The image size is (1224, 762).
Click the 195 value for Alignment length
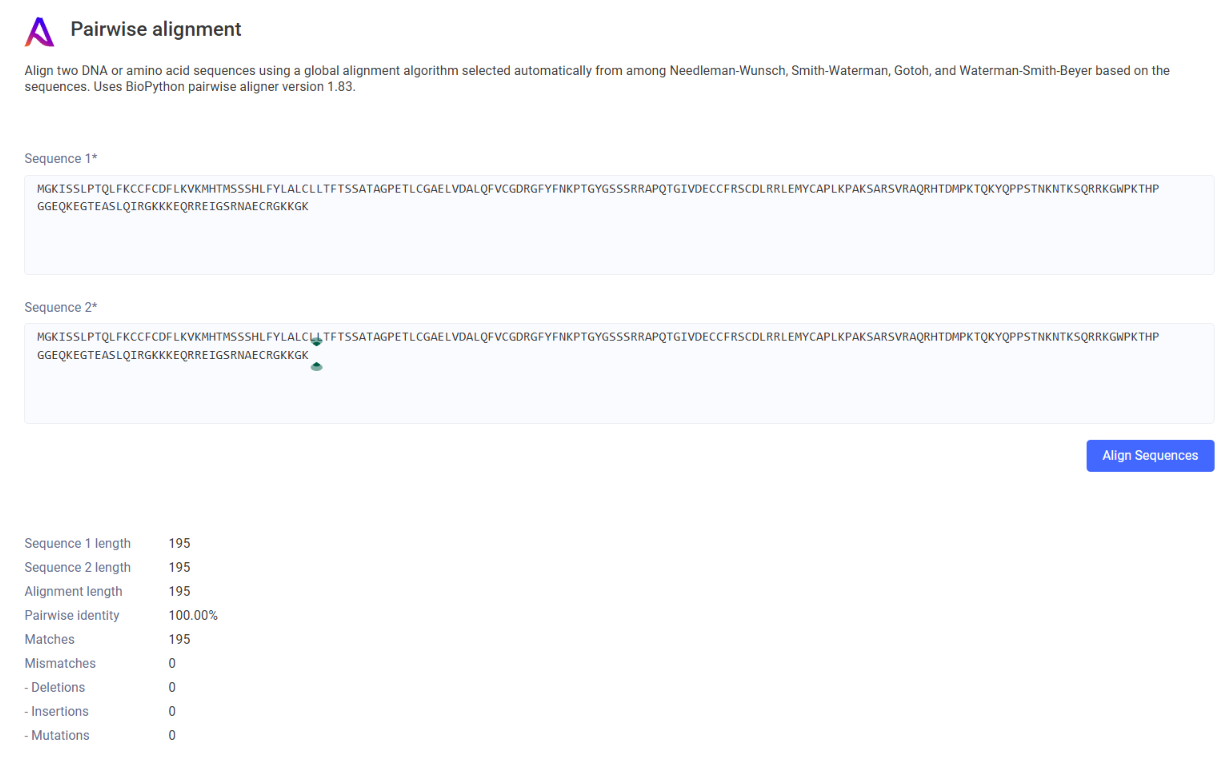click(180, 591)
